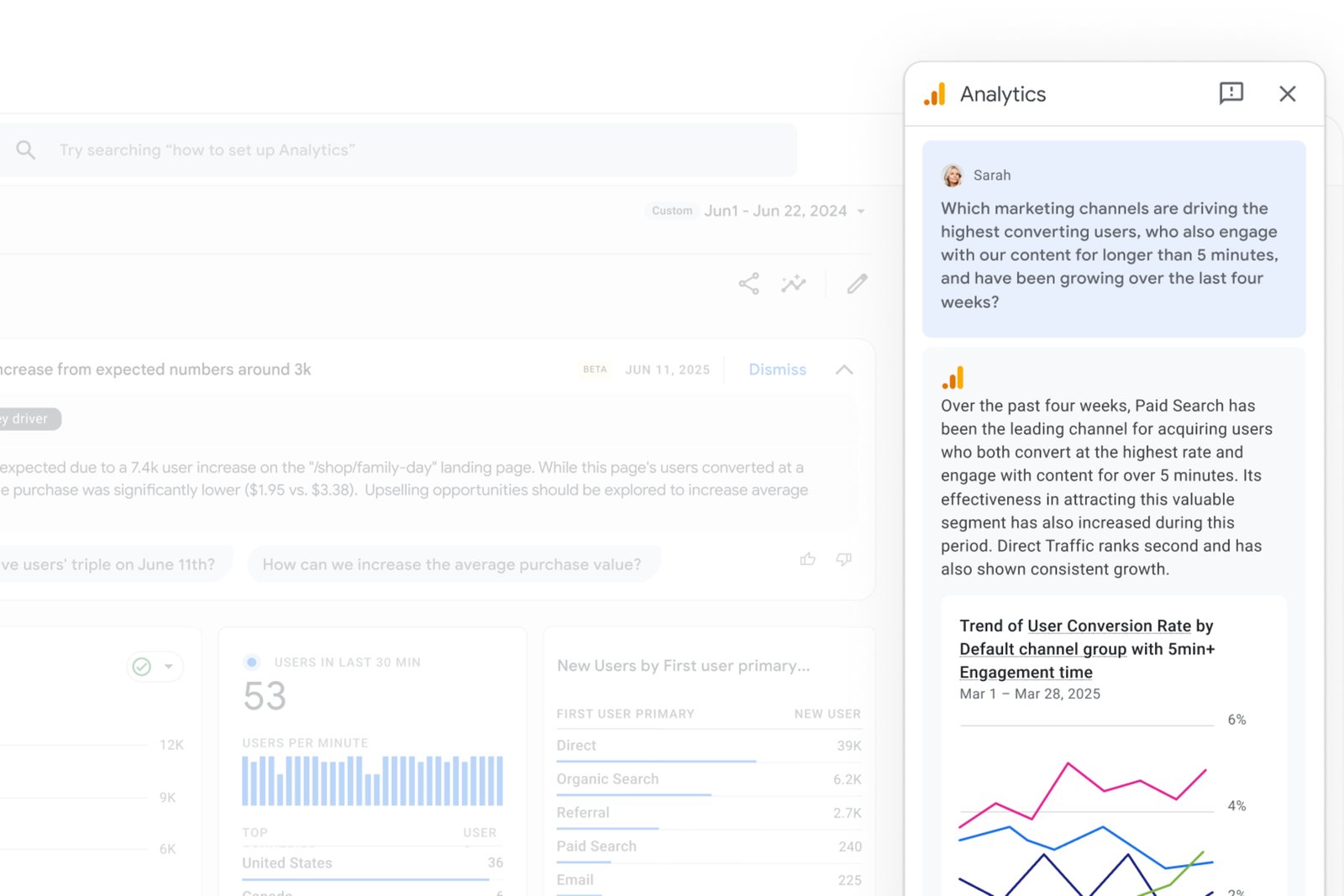The image size is (1344, 896).
Task: Select the average purchase value suggestion
Action: pyautogui.click(x=452, y=564)
